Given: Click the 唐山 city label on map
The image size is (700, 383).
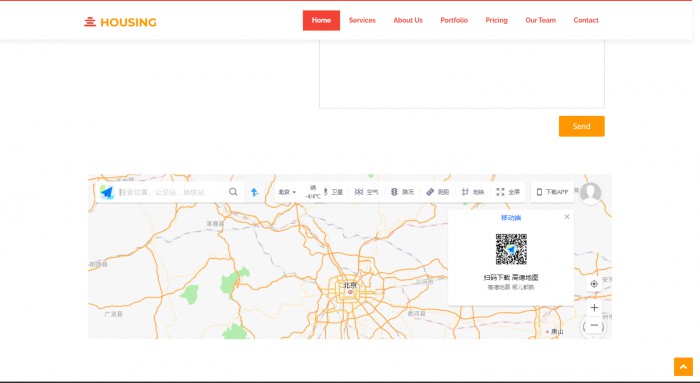Looking at the screenshot, I should click(557, 332).
